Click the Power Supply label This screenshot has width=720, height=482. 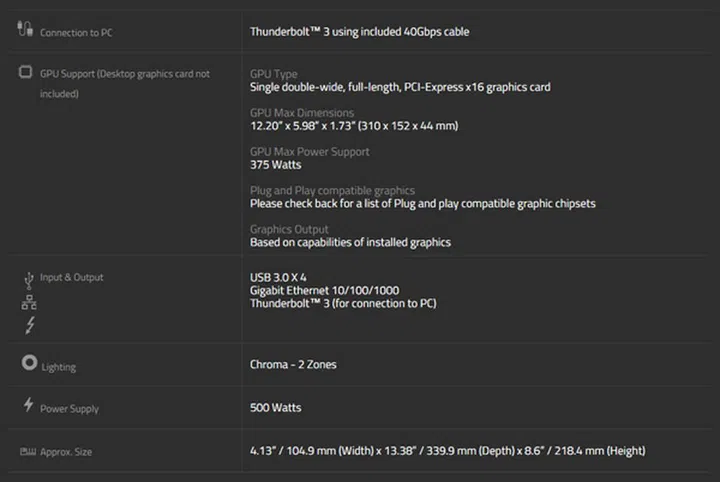(69, 409)
